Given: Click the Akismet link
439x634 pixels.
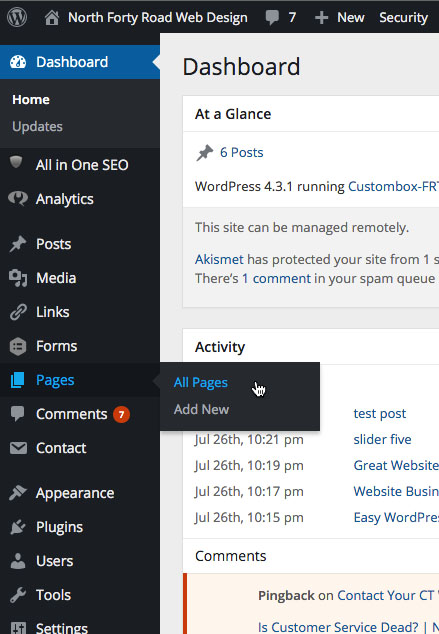Looking at the screenshot, I should [219, 260].
